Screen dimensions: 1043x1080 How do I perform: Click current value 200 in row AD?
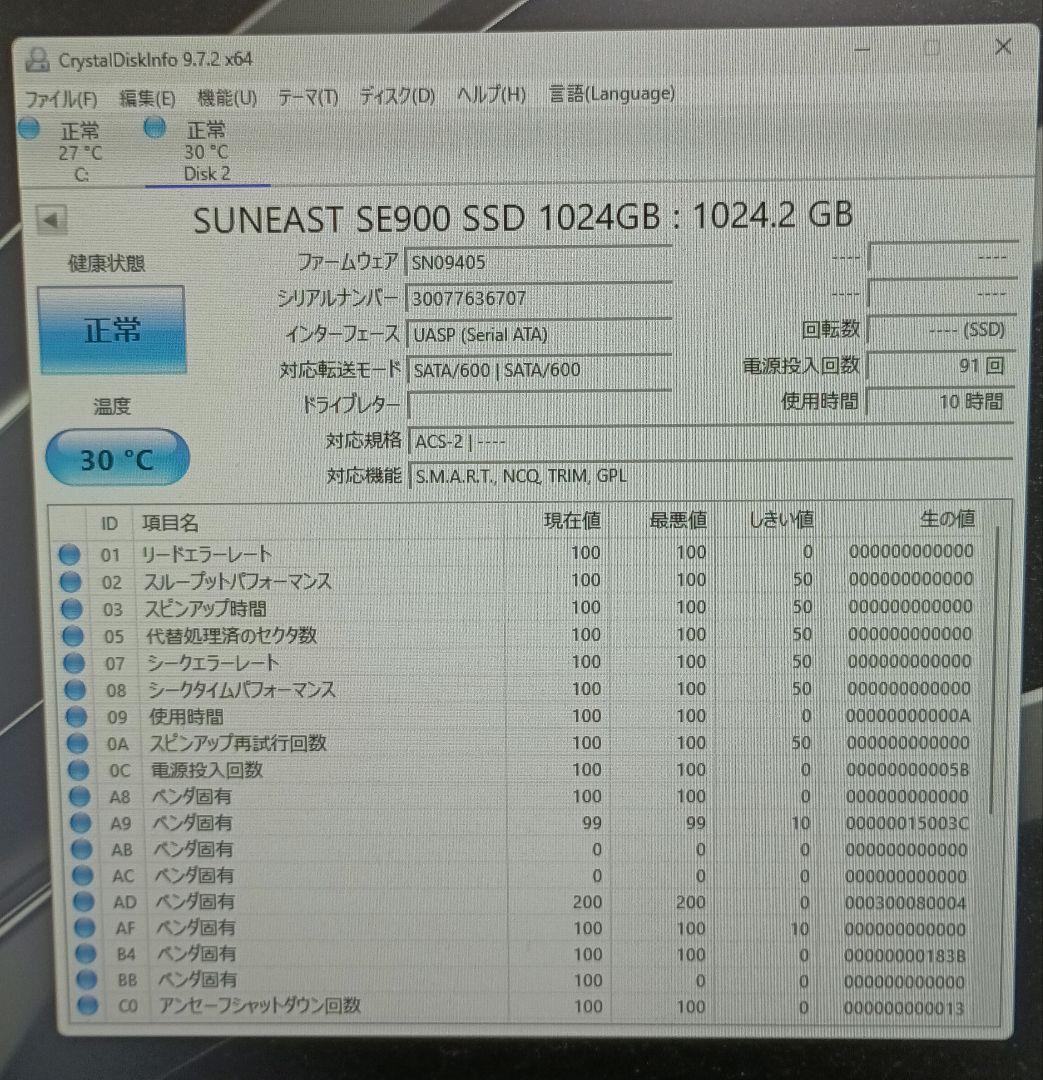587,902
